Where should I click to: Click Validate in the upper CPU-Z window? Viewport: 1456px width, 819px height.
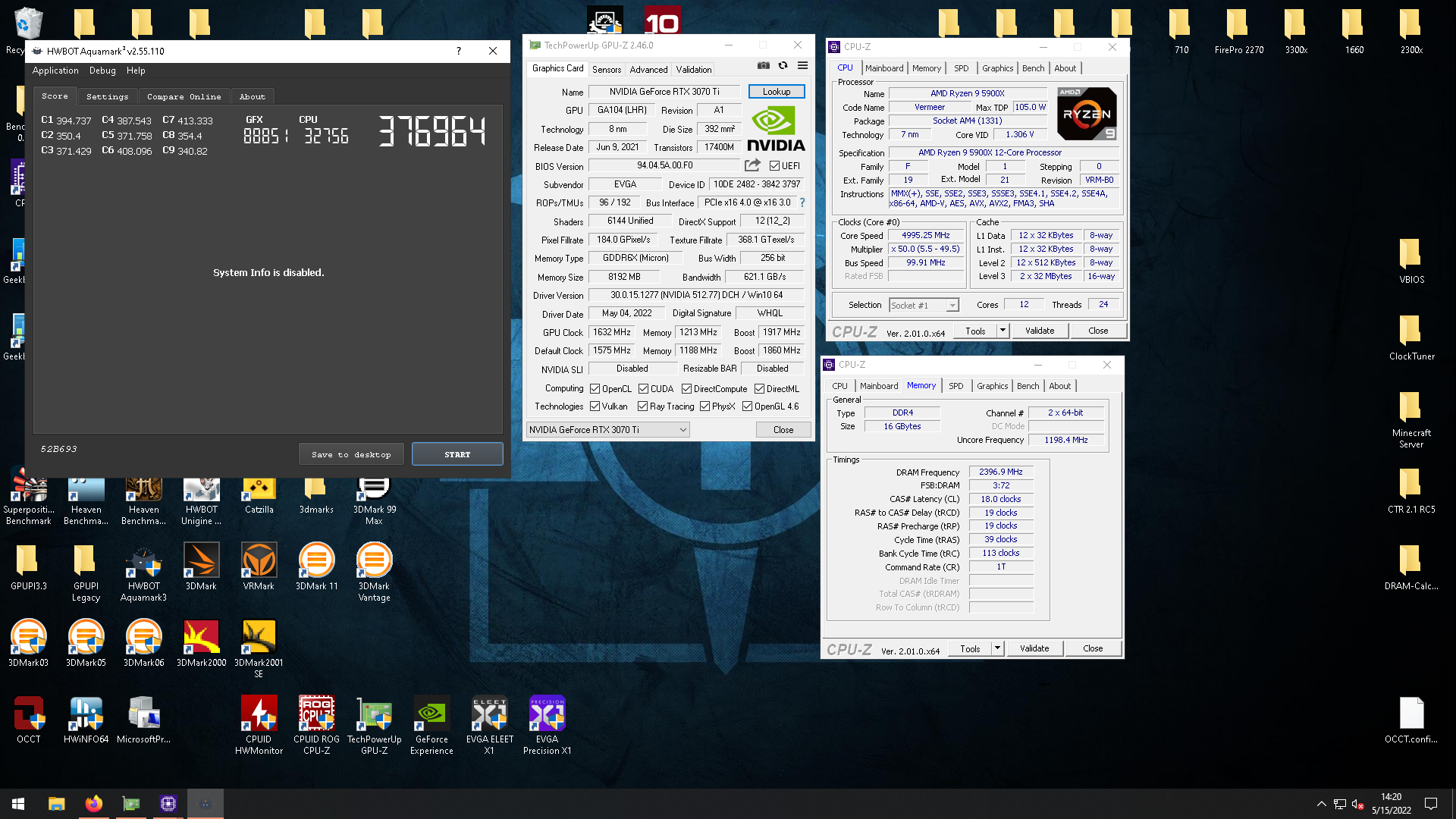pyautogui.click(x=1040, y=331)
